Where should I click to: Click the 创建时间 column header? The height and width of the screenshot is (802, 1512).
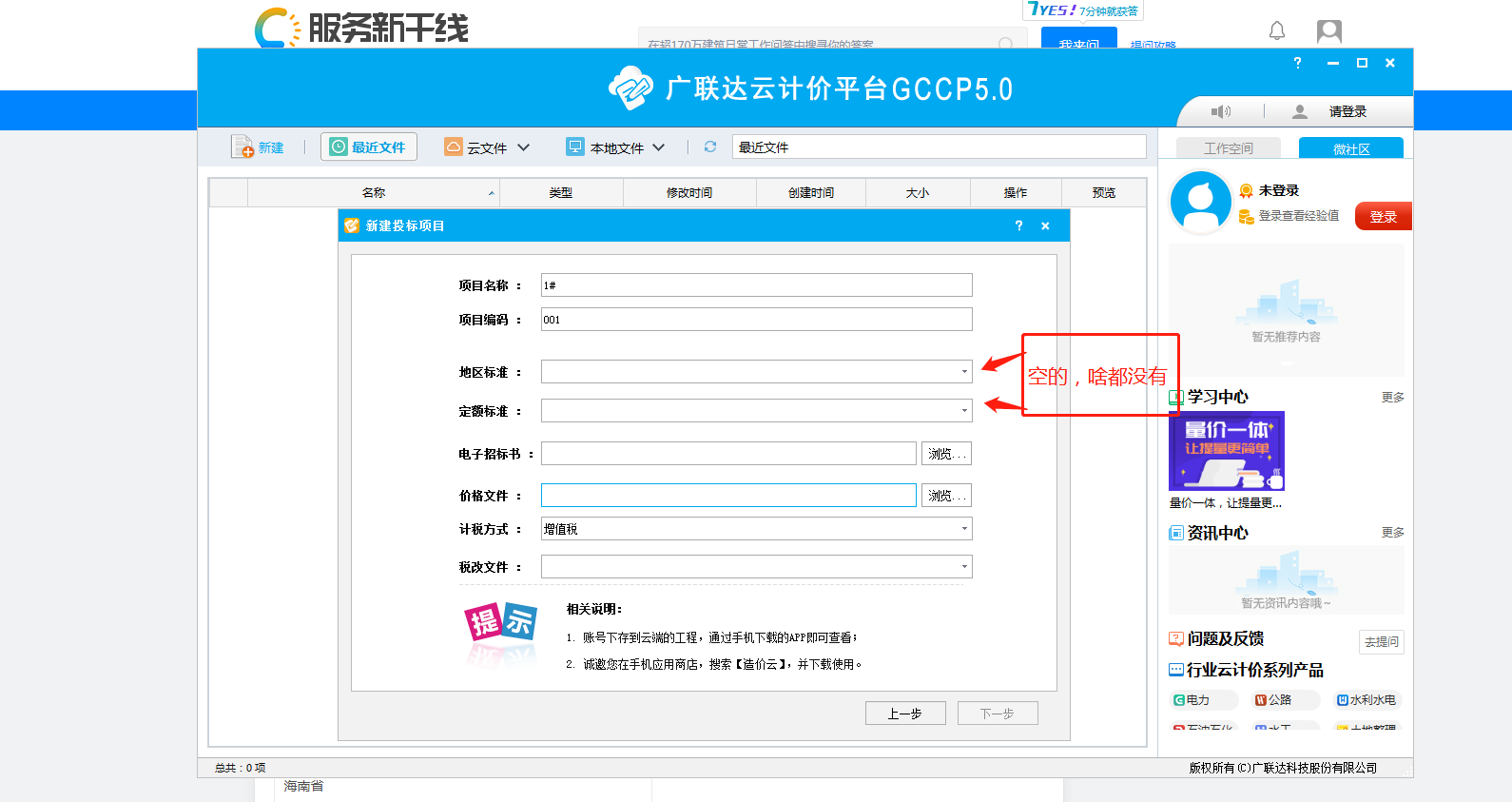(811, 192)
